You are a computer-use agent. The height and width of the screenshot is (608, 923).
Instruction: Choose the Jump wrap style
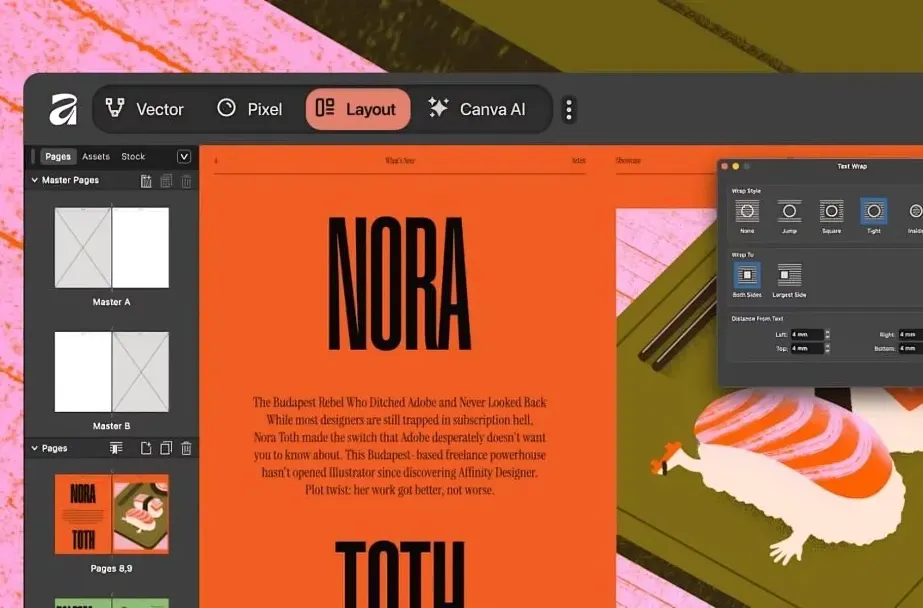[789, 211]
